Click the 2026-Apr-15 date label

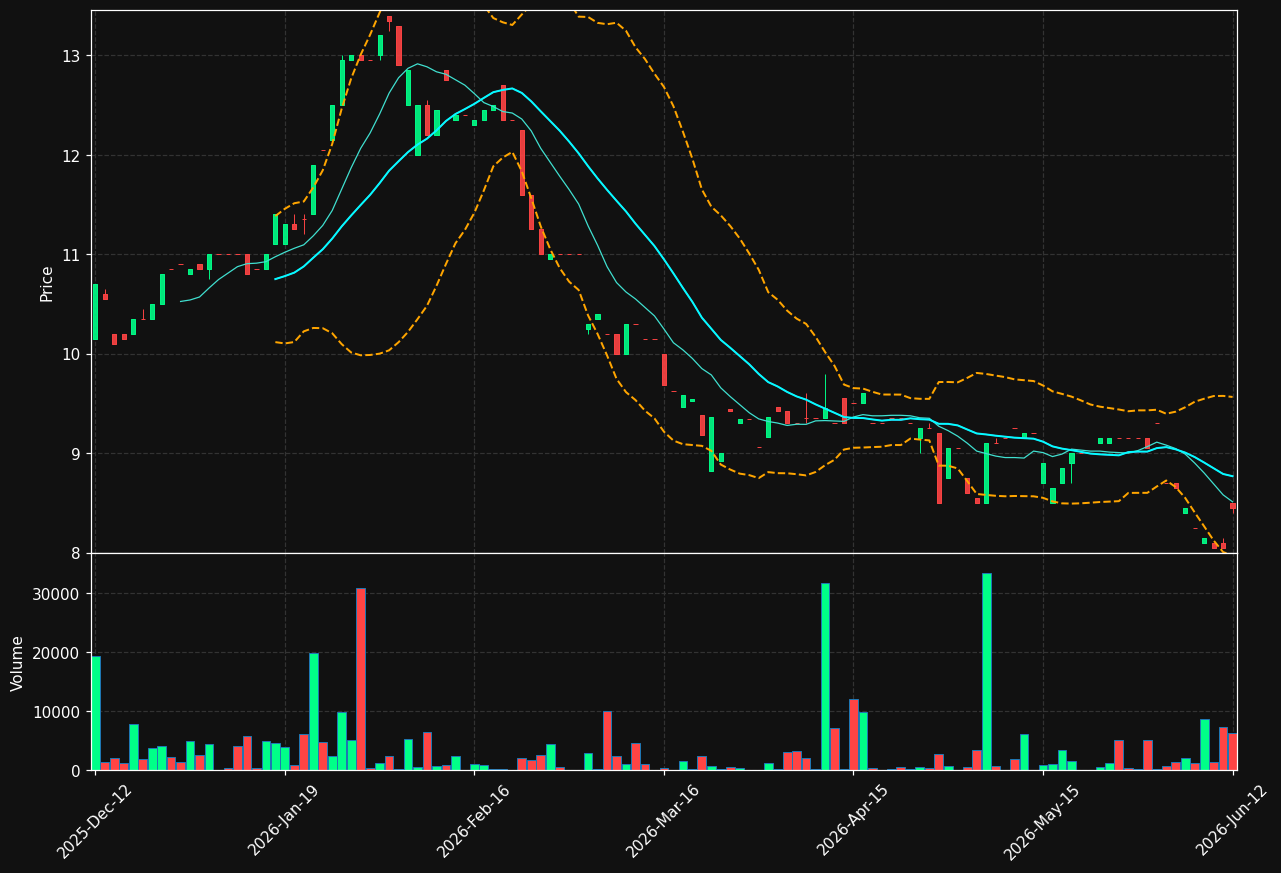point(853,821)
